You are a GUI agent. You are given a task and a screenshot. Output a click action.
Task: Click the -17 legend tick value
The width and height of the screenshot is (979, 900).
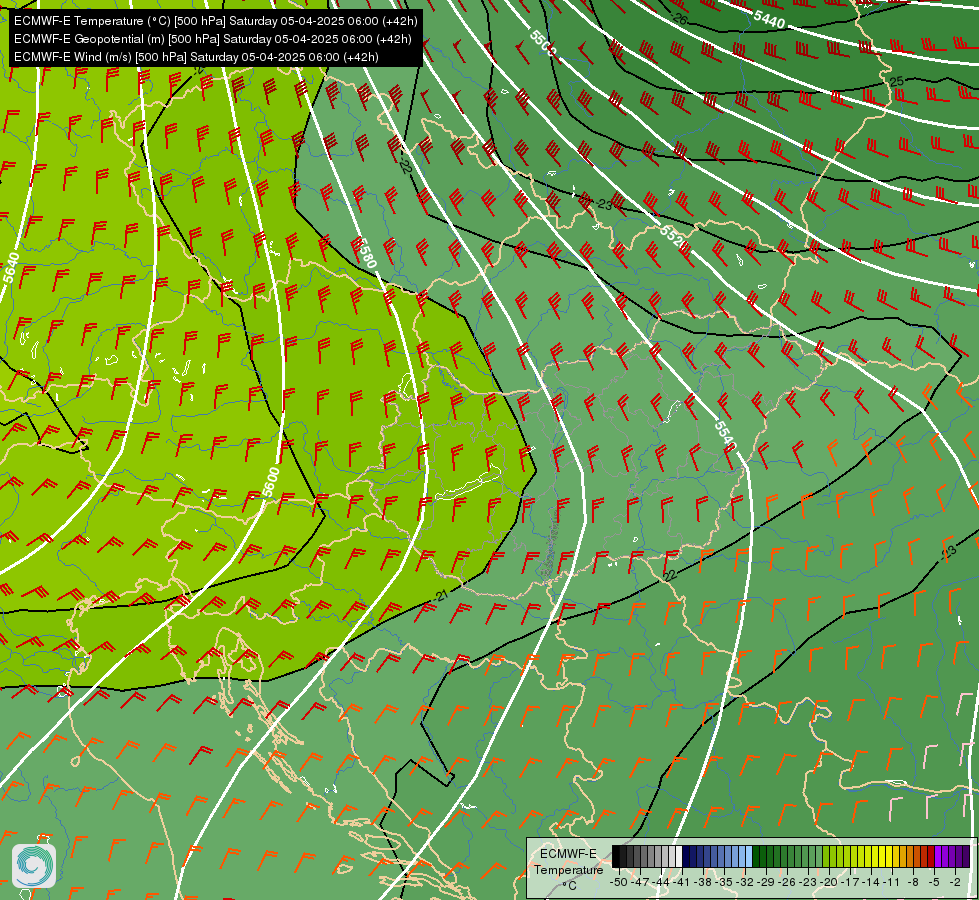pos(850,882)
